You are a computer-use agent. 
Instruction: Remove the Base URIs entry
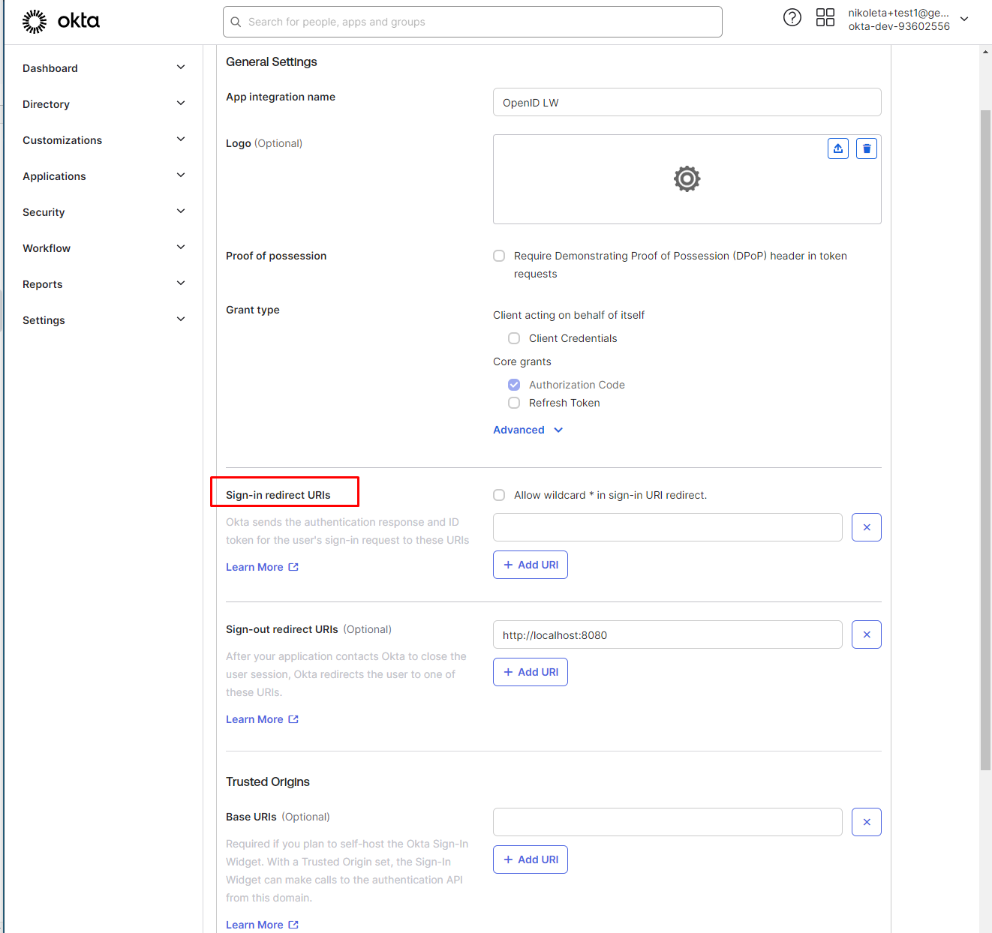[x=866, y=822]
